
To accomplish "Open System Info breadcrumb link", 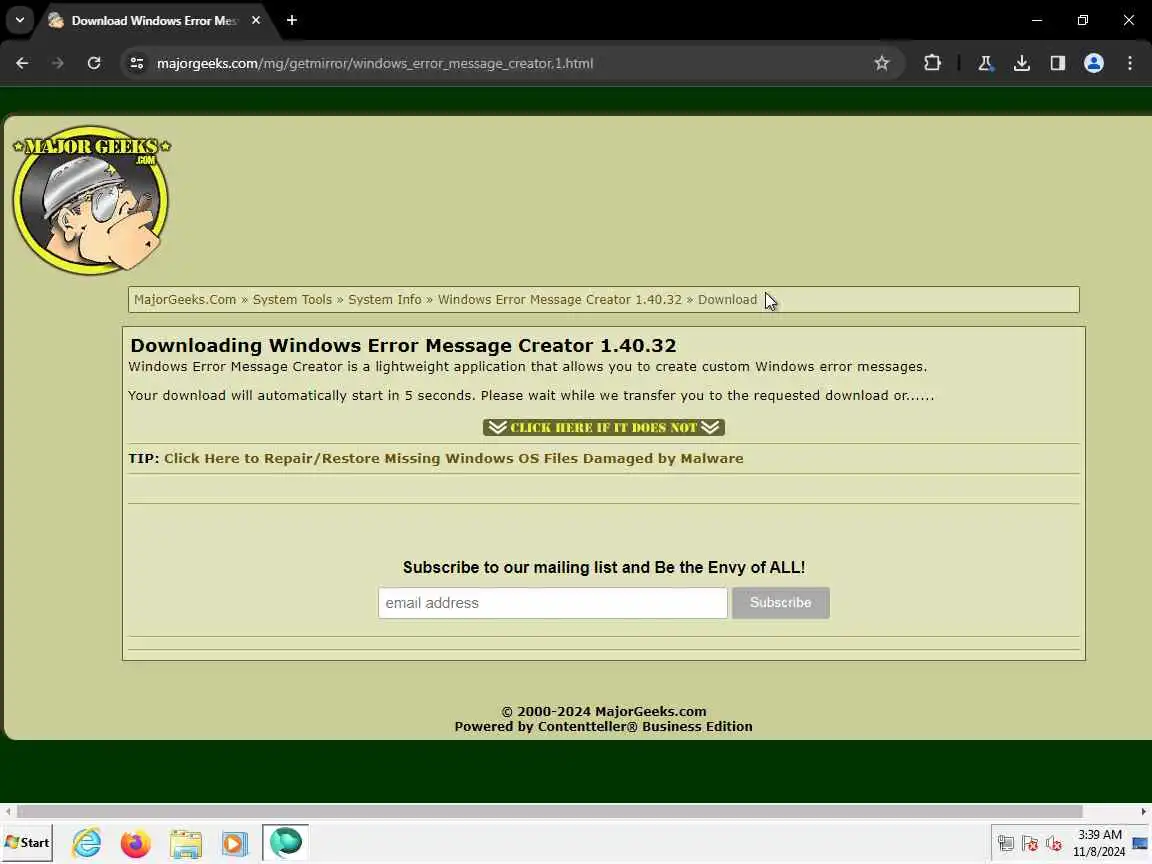I will coord(385,300).
